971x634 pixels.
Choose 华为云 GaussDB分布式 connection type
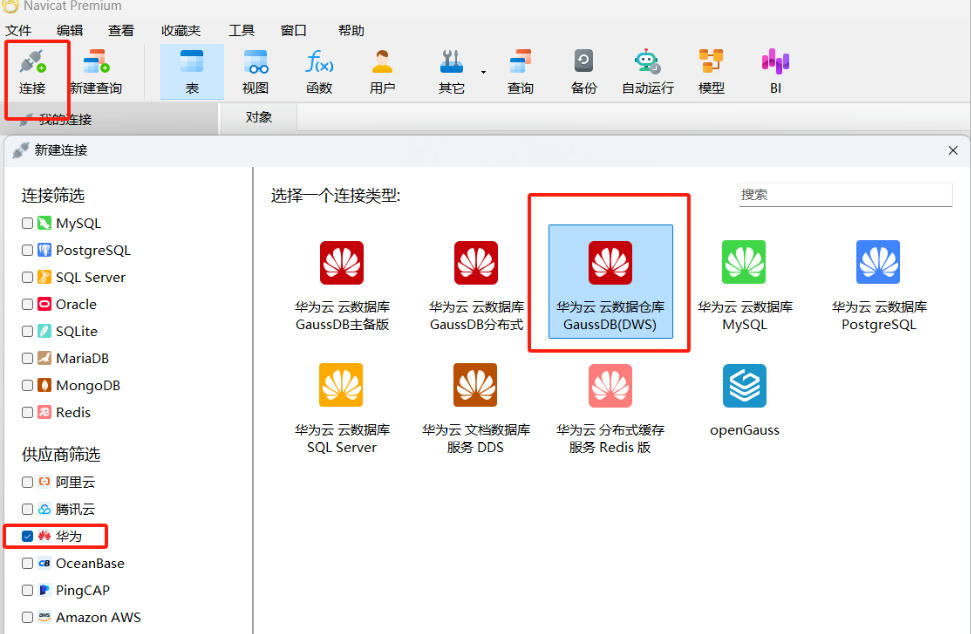tap(476, 285)
